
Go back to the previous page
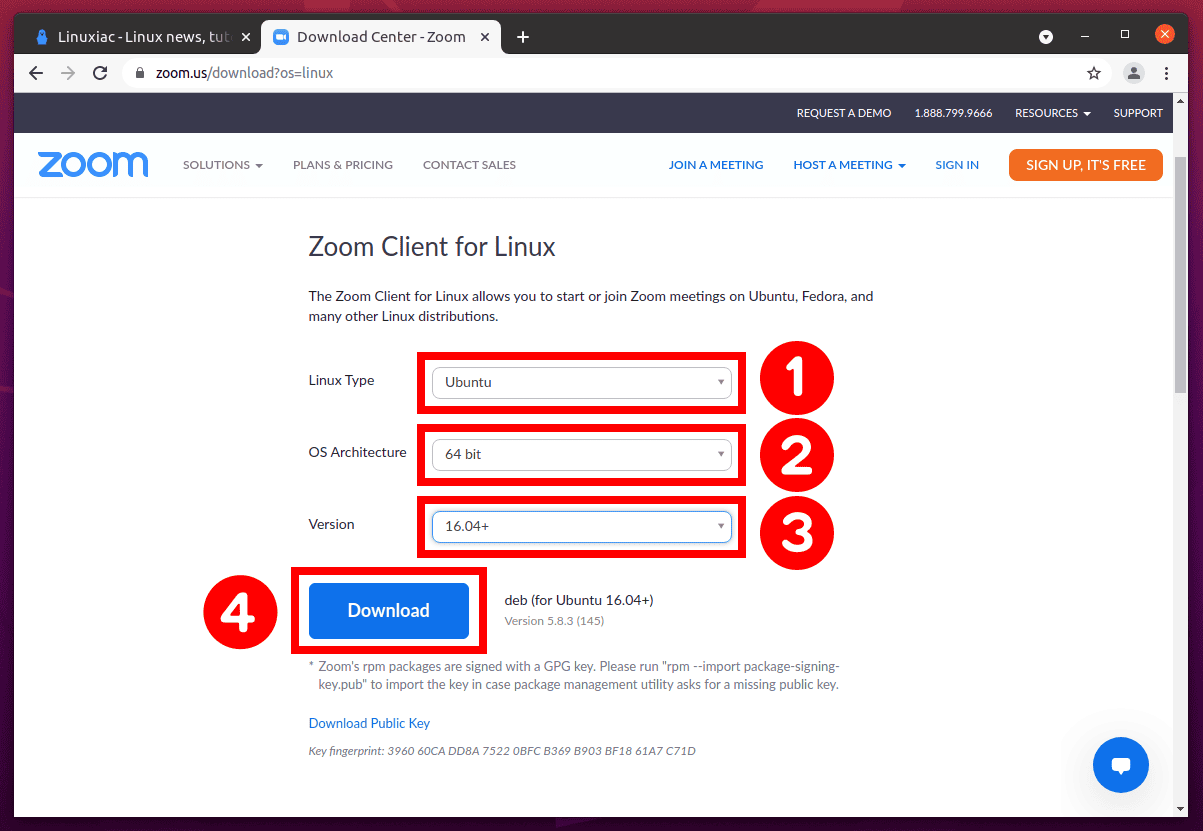36,72
